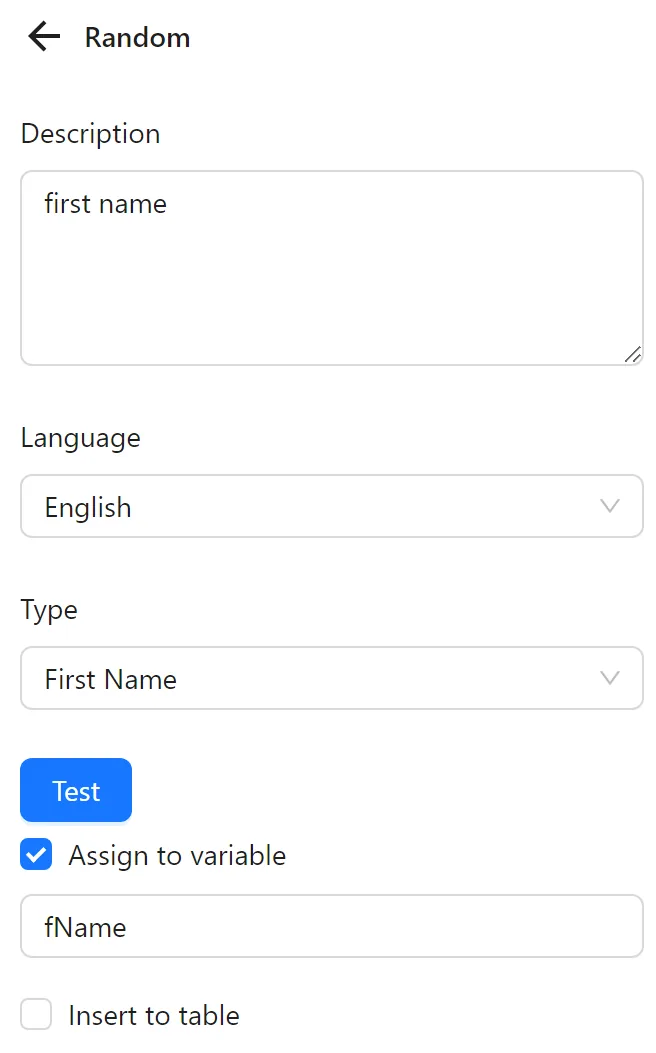Open the First Name type selector
Viewport: 656px width, 1053px height.
tap(330, 678)
